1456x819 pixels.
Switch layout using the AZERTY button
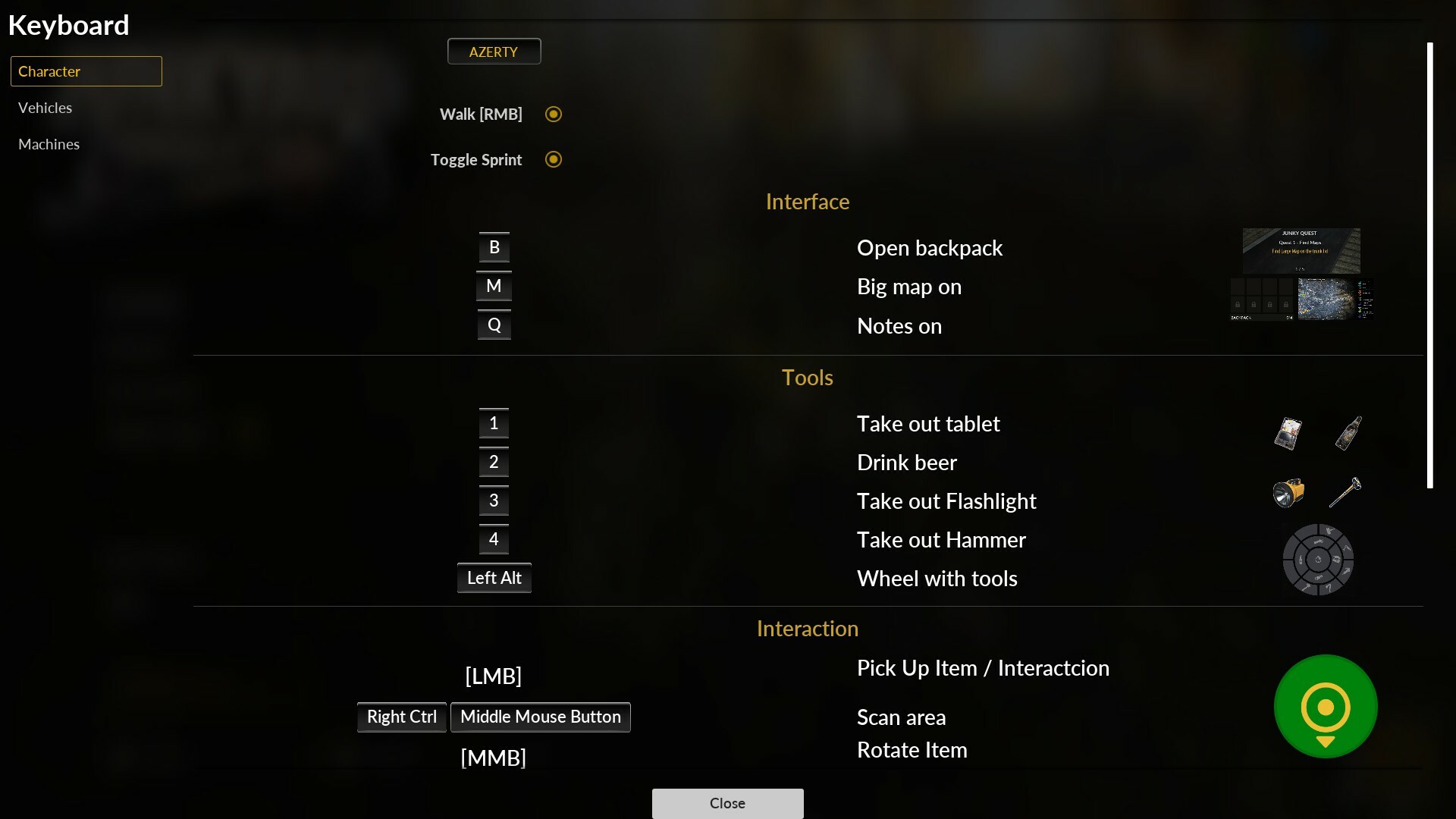coord(494,52)
